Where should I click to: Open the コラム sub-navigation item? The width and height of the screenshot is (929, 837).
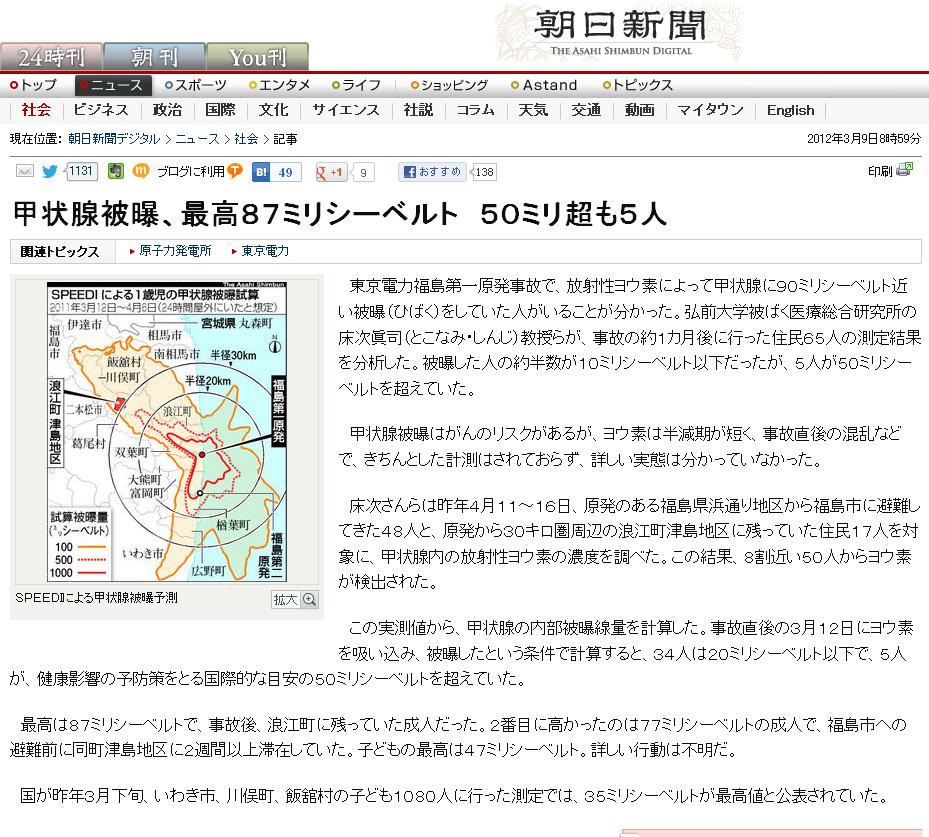(475, 110)
